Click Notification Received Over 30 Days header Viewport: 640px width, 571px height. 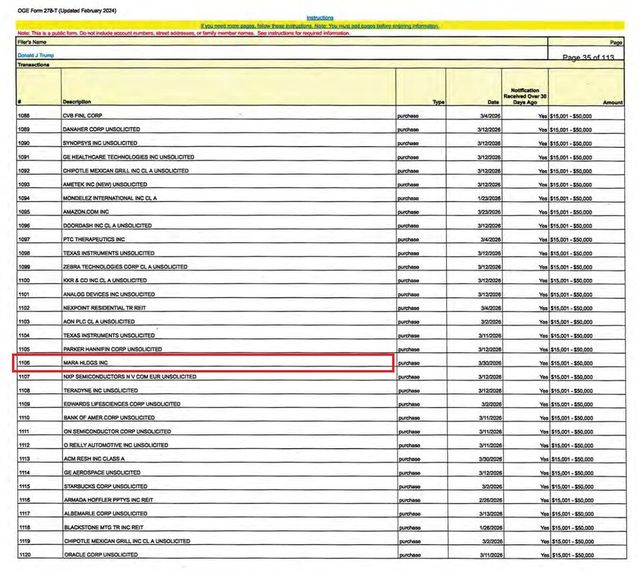tap(525, 96)
